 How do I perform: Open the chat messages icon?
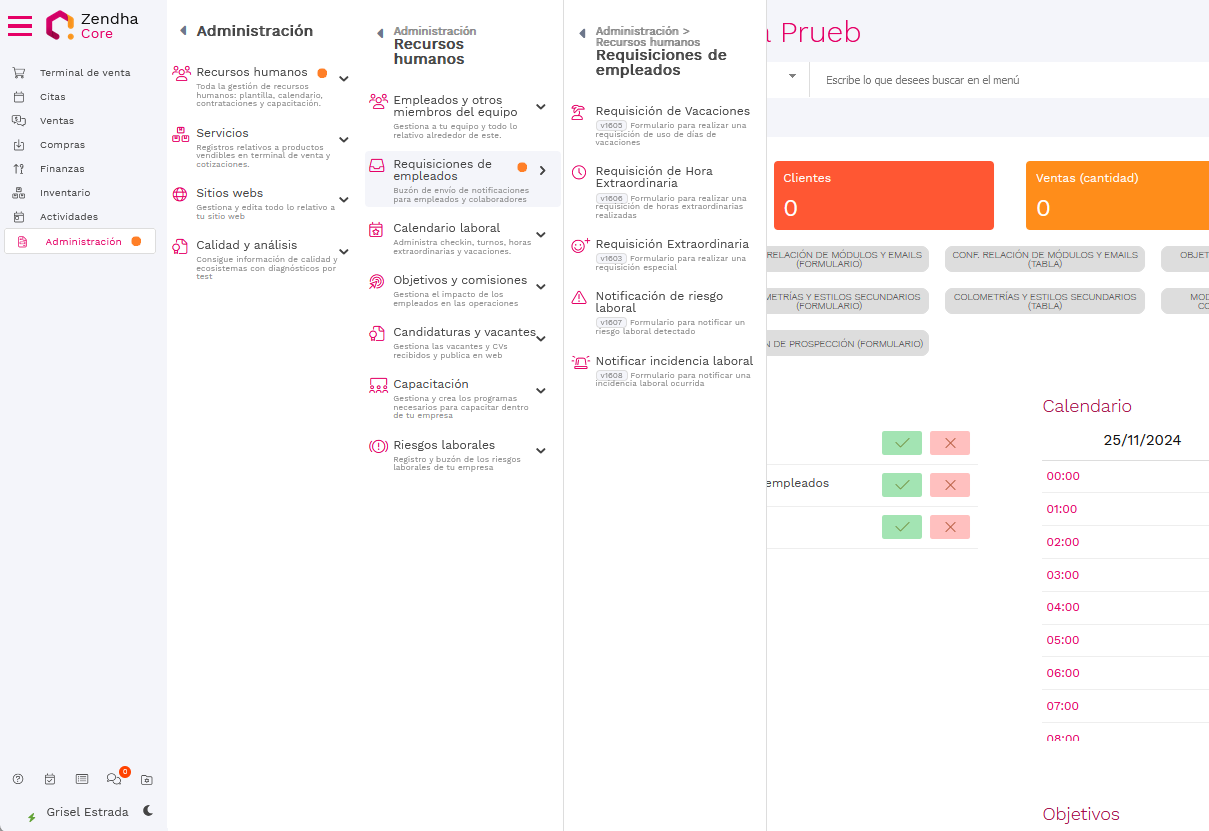tap(114, 779)
